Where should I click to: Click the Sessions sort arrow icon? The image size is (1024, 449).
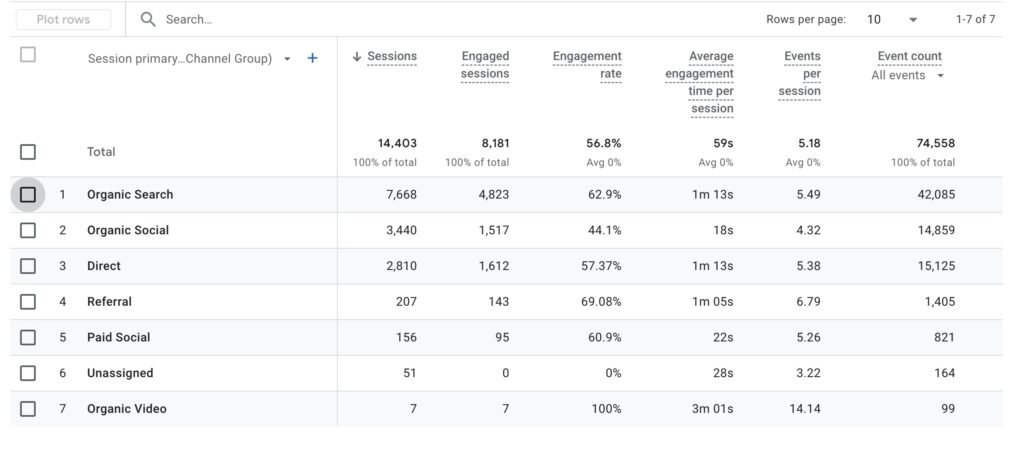tap(357, 57)
